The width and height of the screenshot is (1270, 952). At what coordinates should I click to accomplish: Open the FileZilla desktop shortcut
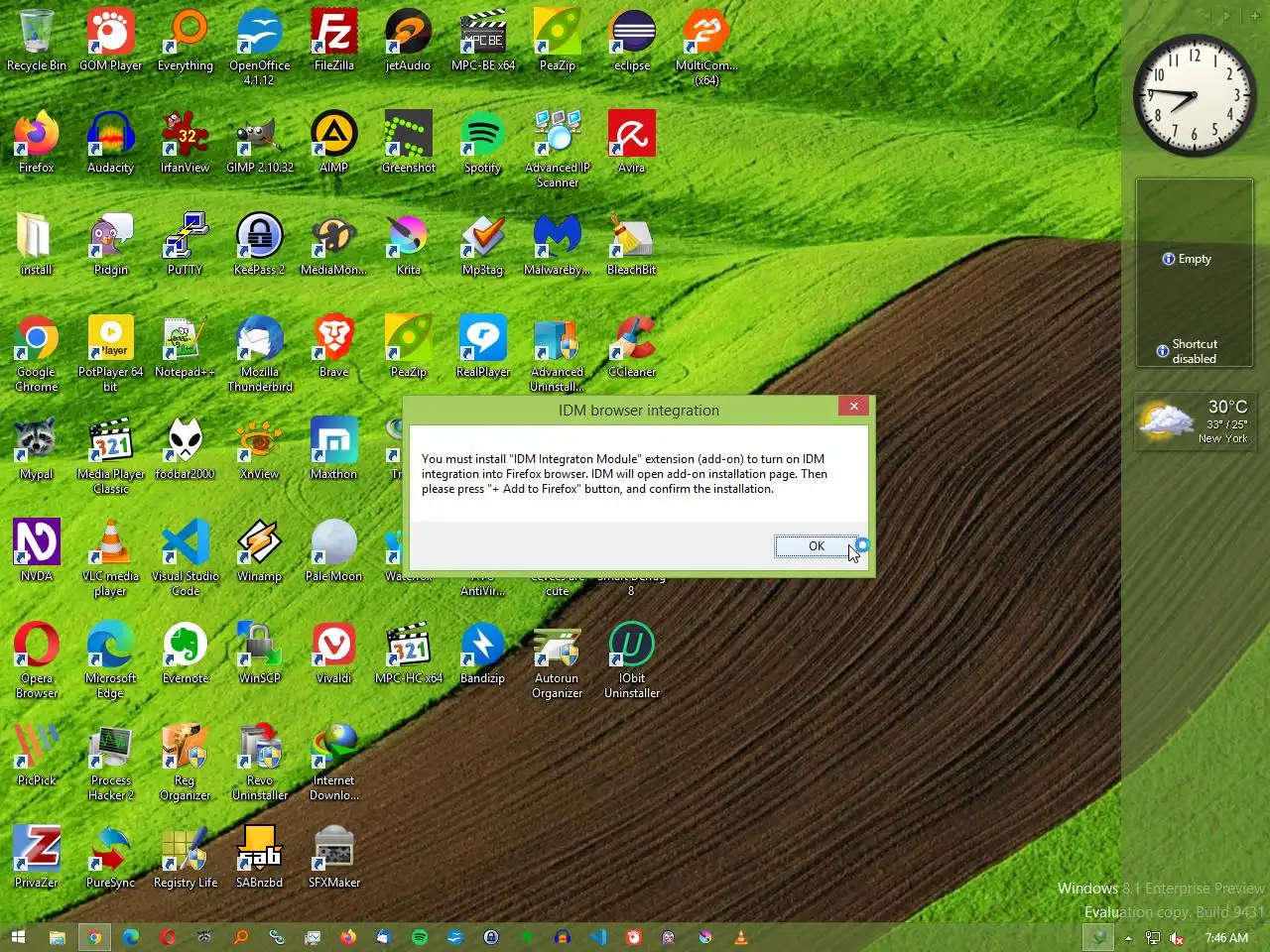pyautogui.click(x=334, y=41)
